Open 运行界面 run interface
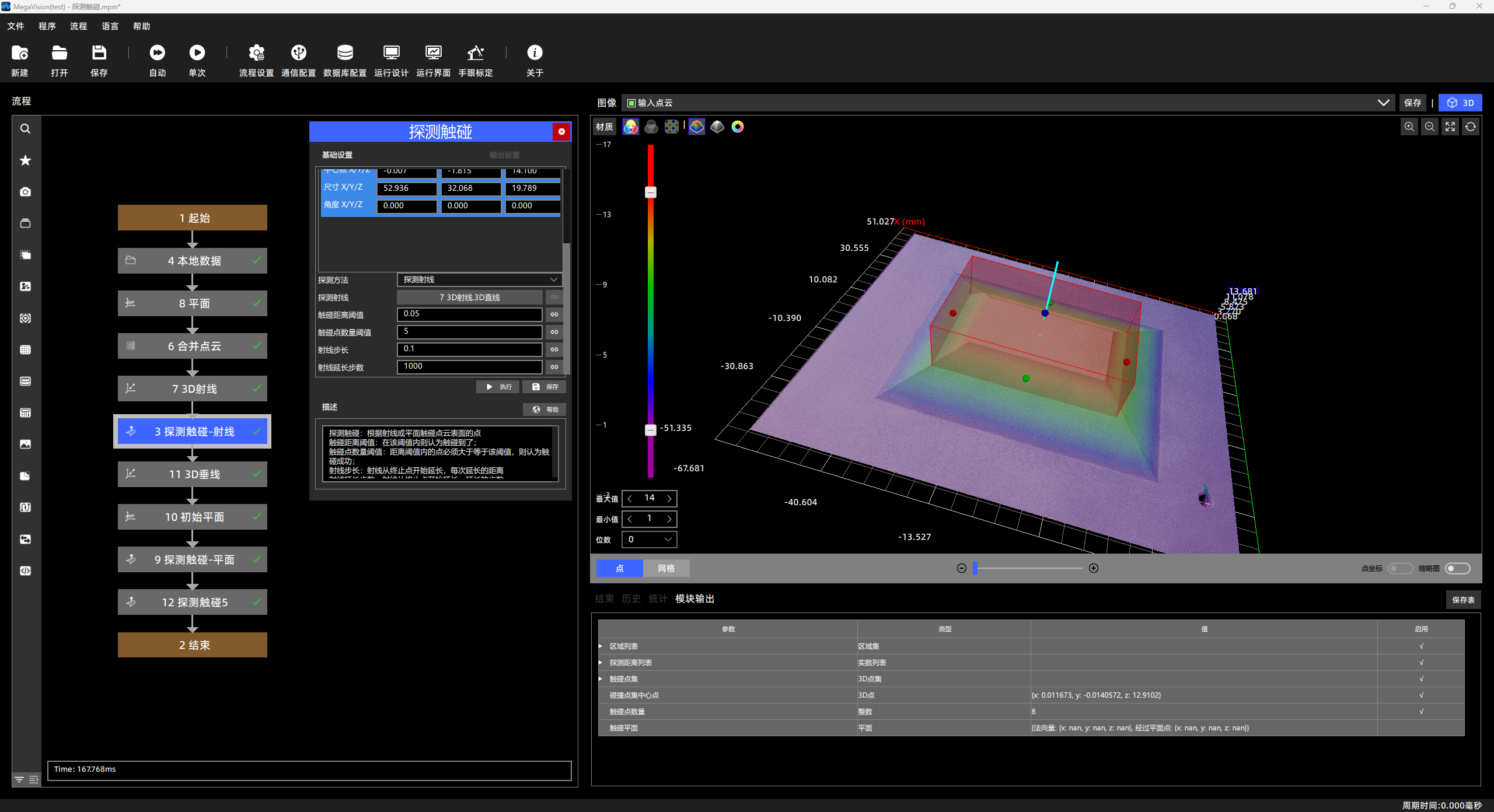Image resolution: width=1494 pixels, height=812 pixels. click(x=434, y=53)
